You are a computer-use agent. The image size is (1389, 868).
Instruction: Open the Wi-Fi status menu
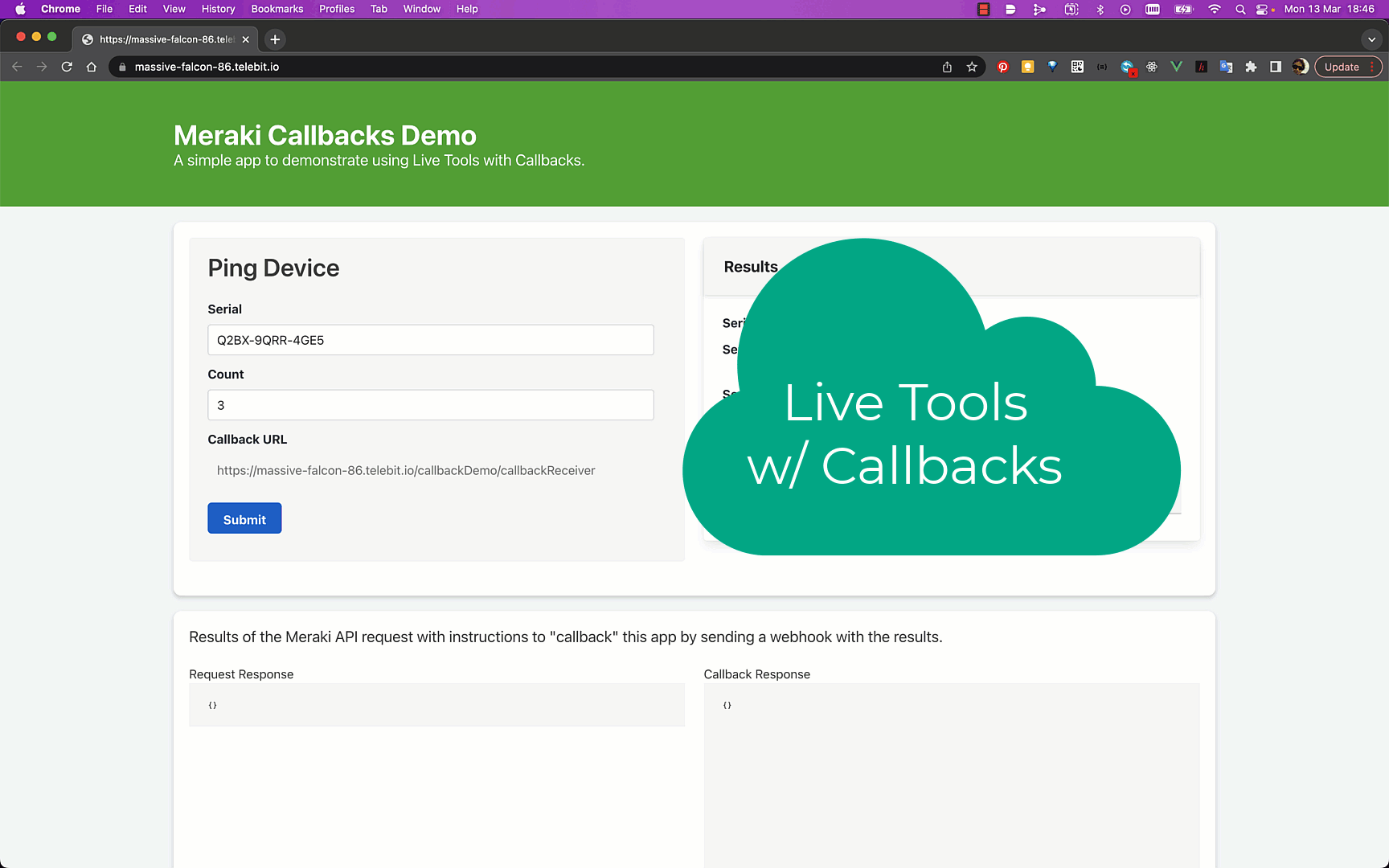1215,9
